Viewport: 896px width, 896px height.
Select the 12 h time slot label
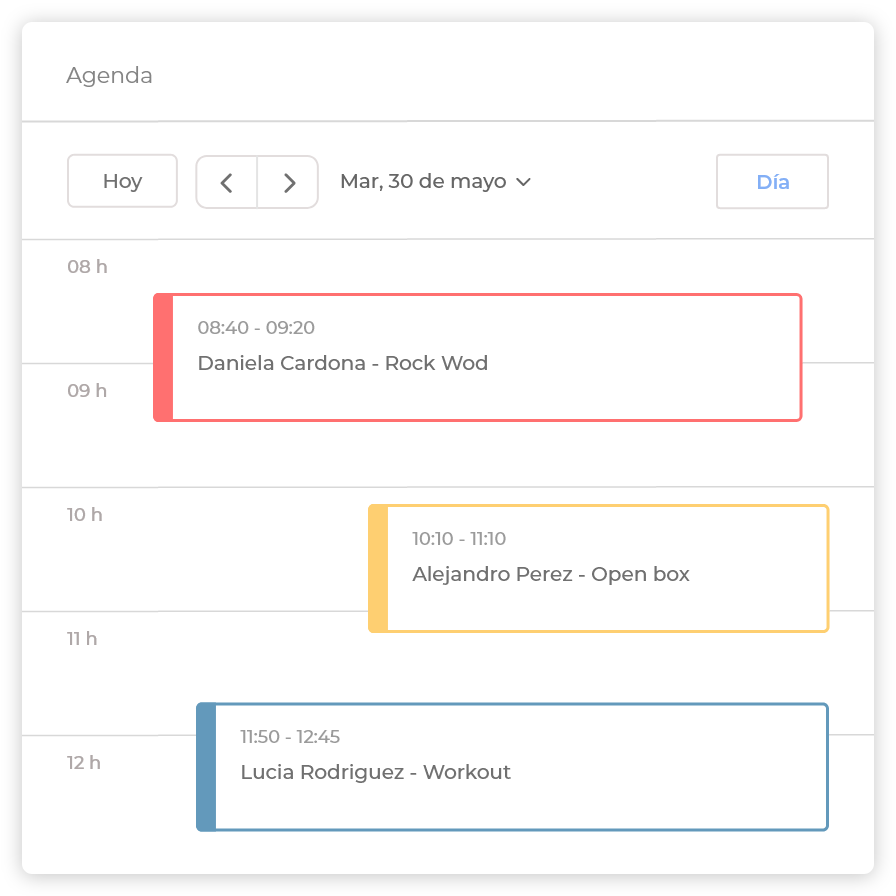click(x=84, y=763)
